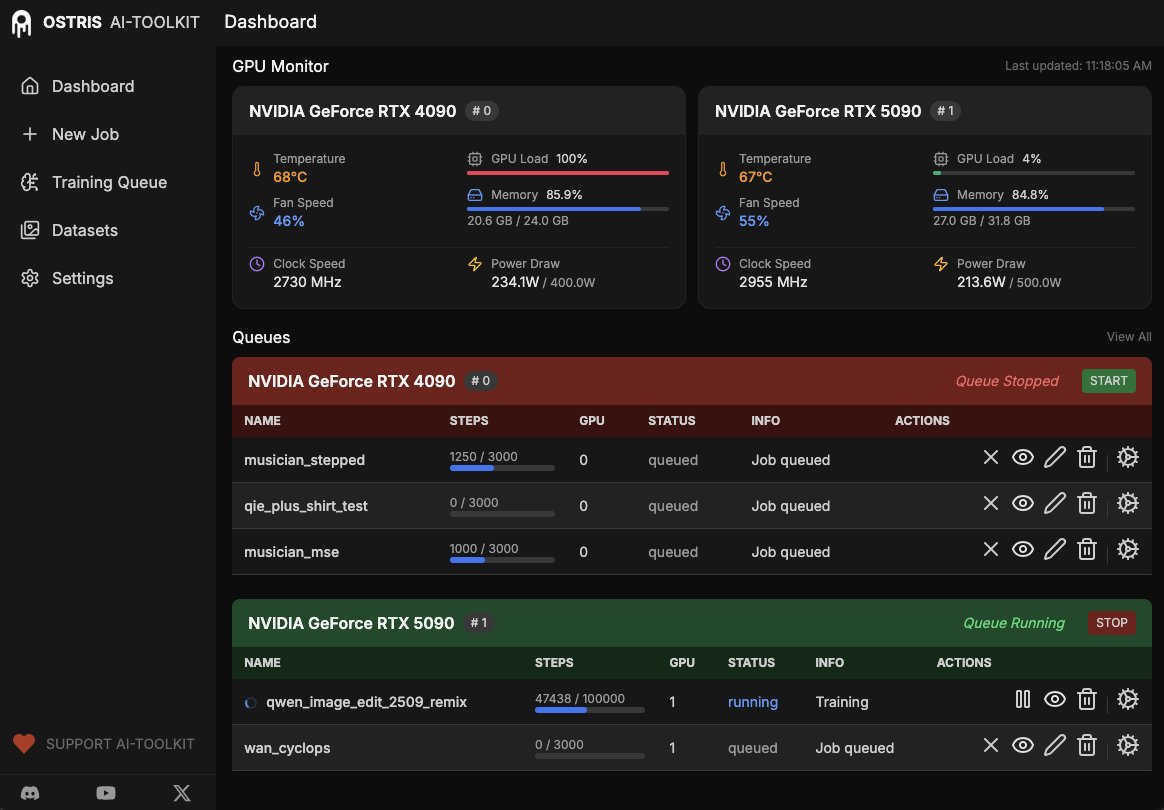Screen dimensions: 1164x810
Task: Open the YouTube icon in footer
Action: [x=105, y=792]
